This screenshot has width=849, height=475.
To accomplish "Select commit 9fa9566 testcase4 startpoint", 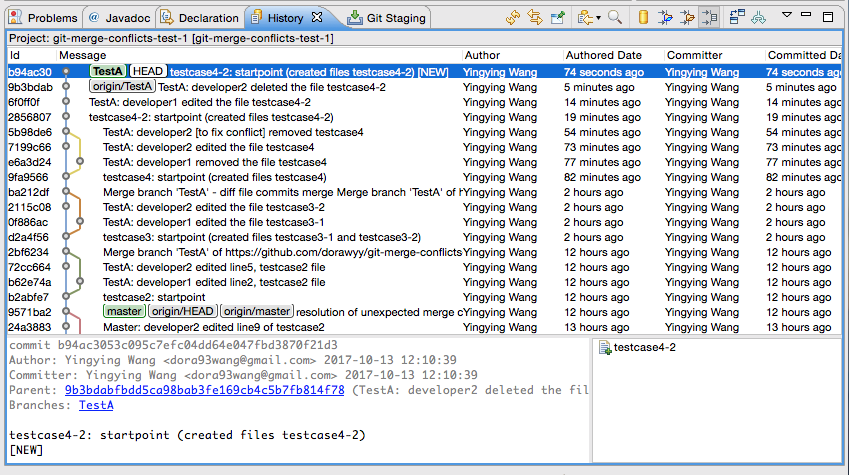I will tap(424, 177).
